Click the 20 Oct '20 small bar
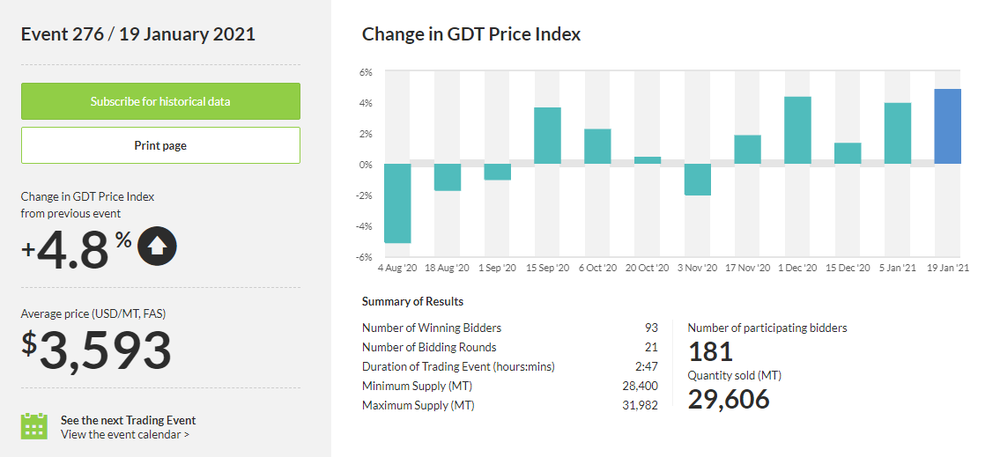The image size is (1000, 457). tap(647, 160)
